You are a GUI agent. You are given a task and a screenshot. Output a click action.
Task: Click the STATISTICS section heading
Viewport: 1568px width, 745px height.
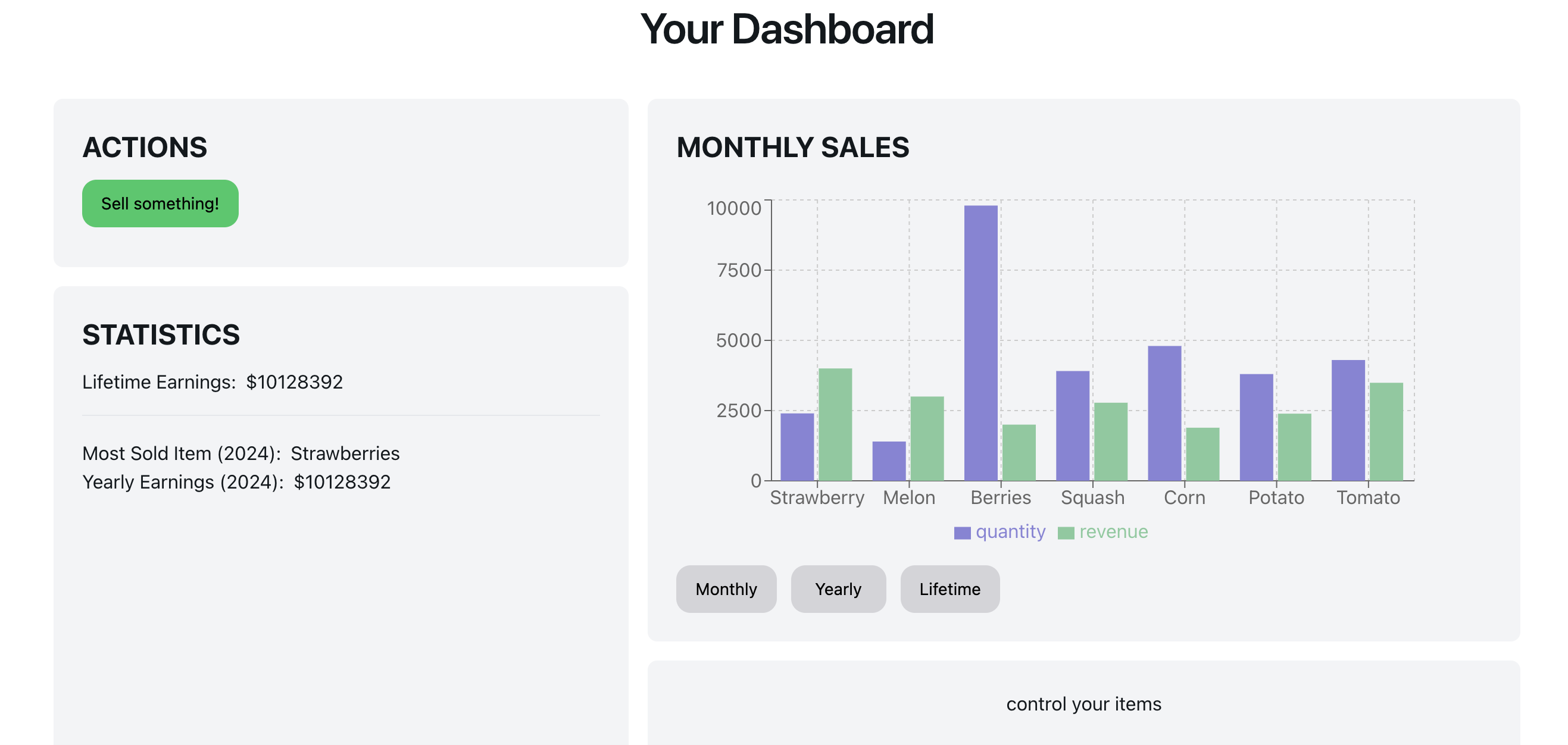pos(161,335)
